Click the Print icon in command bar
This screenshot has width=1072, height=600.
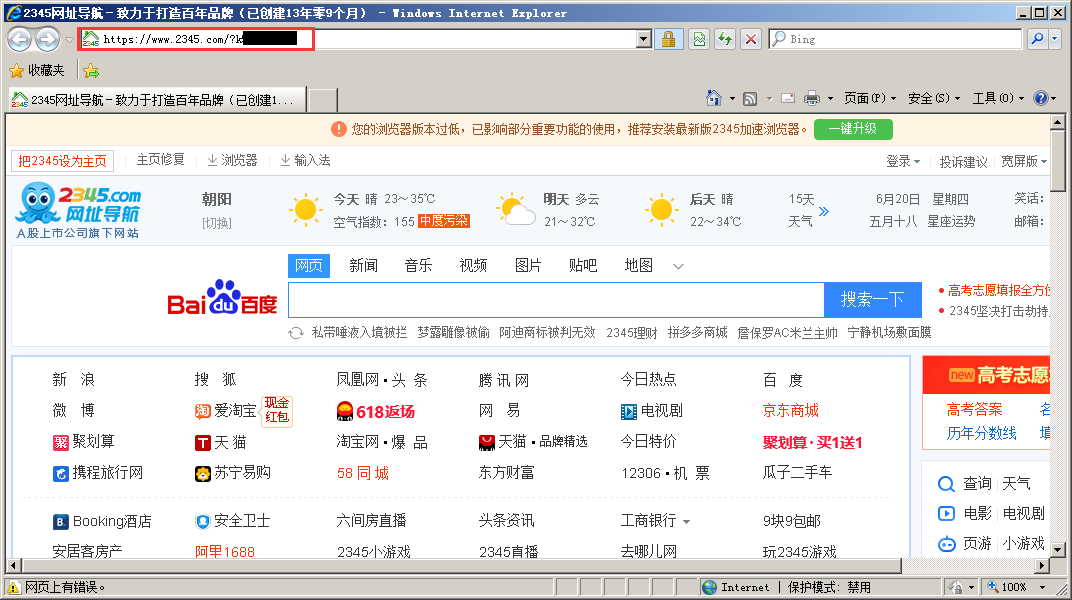click(812, 98)
